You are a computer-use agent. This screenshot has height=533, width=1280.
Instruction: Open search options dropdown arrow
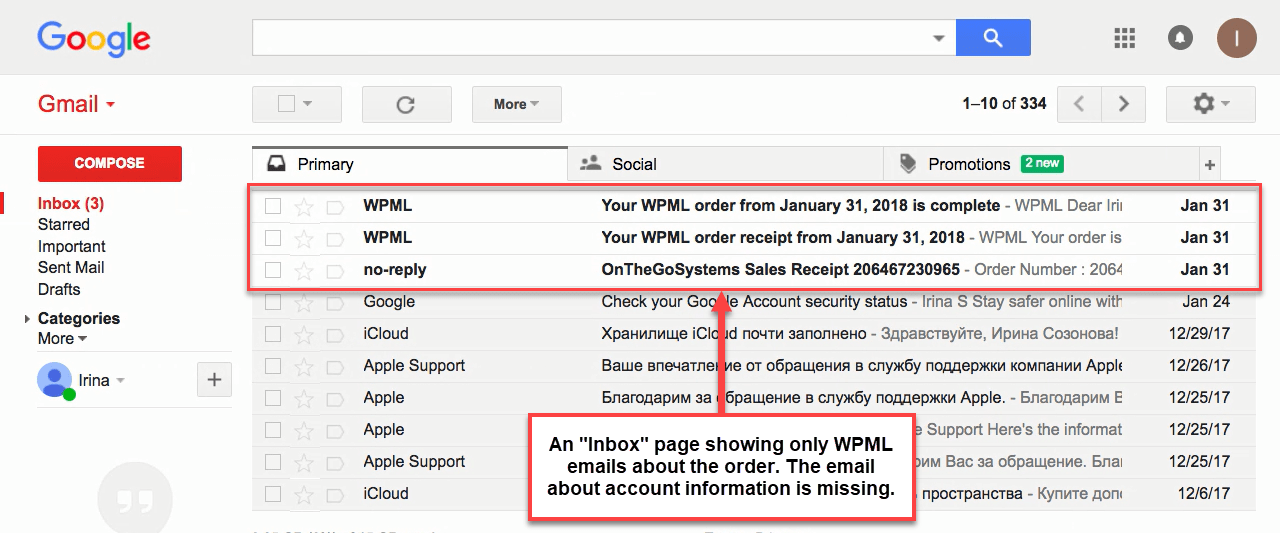click(x=938, y=38)
